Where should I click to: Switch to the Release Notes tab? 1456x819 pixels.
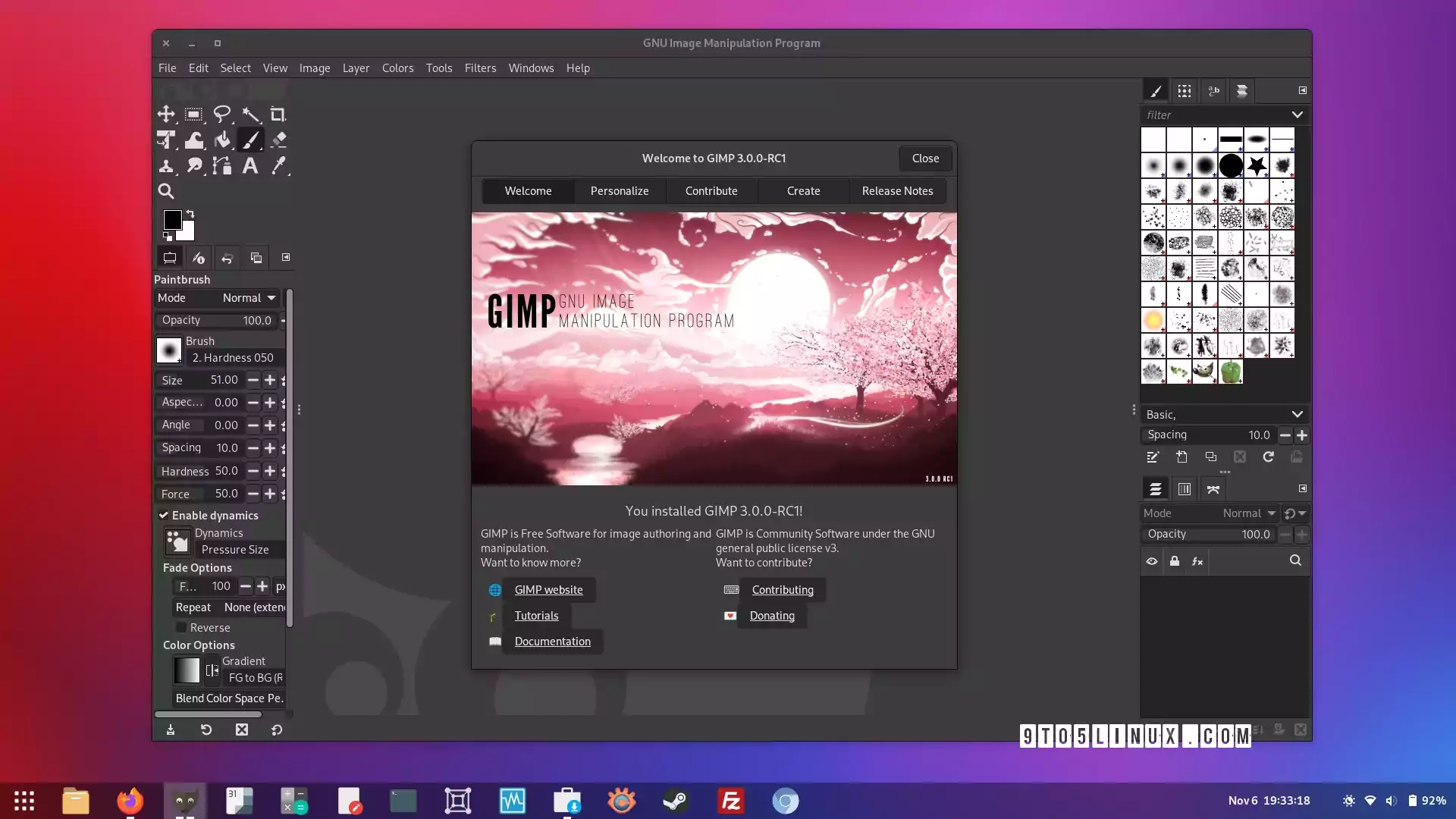pyautogui.click(x=897, y=191)
